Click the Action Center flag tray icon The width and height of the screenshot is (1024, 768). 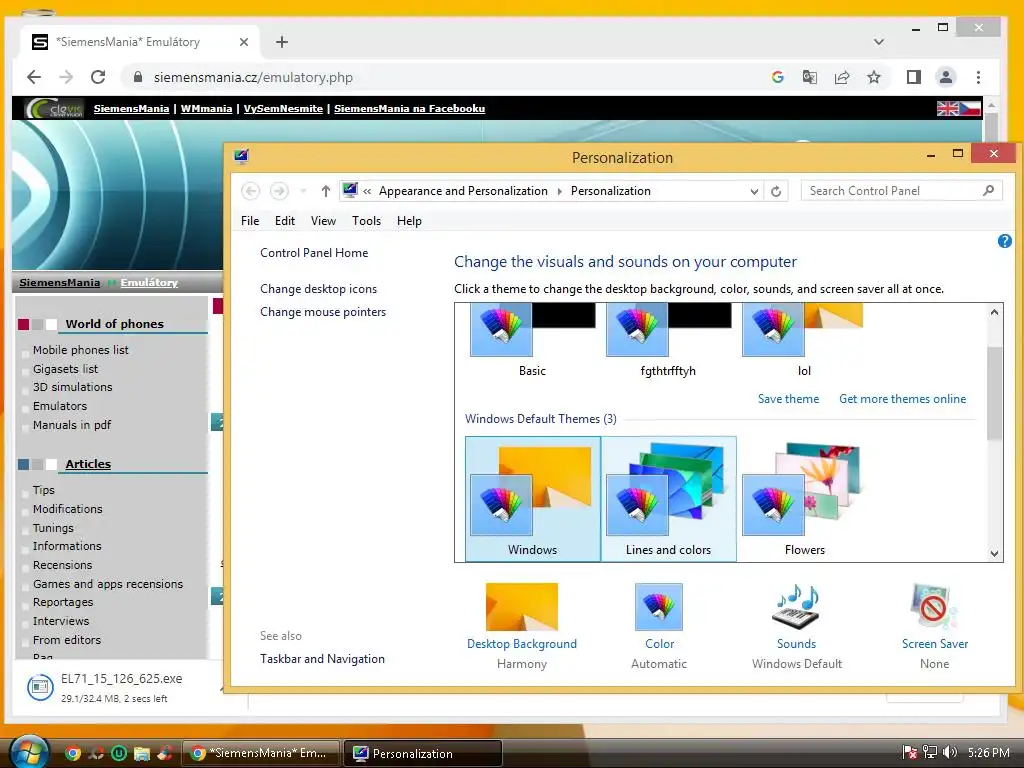(x=909, y=752)
